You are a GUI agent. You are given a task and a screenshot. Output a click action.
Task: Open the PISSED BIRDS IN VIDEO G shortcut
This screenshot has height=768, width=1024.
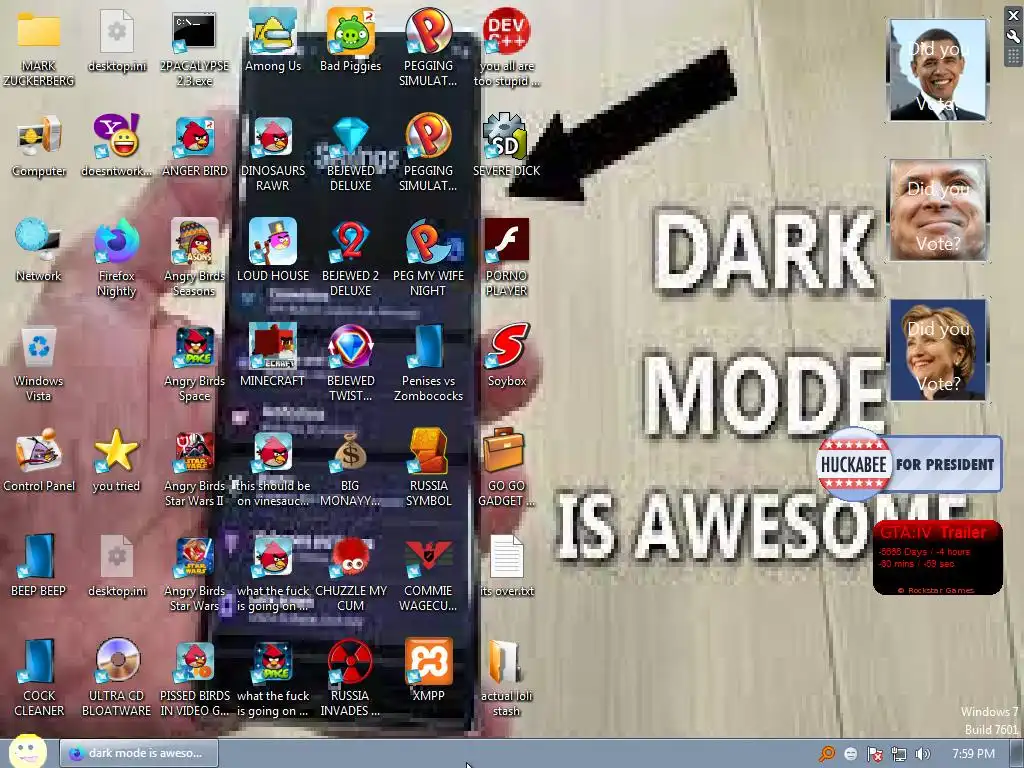click(195, 679)
